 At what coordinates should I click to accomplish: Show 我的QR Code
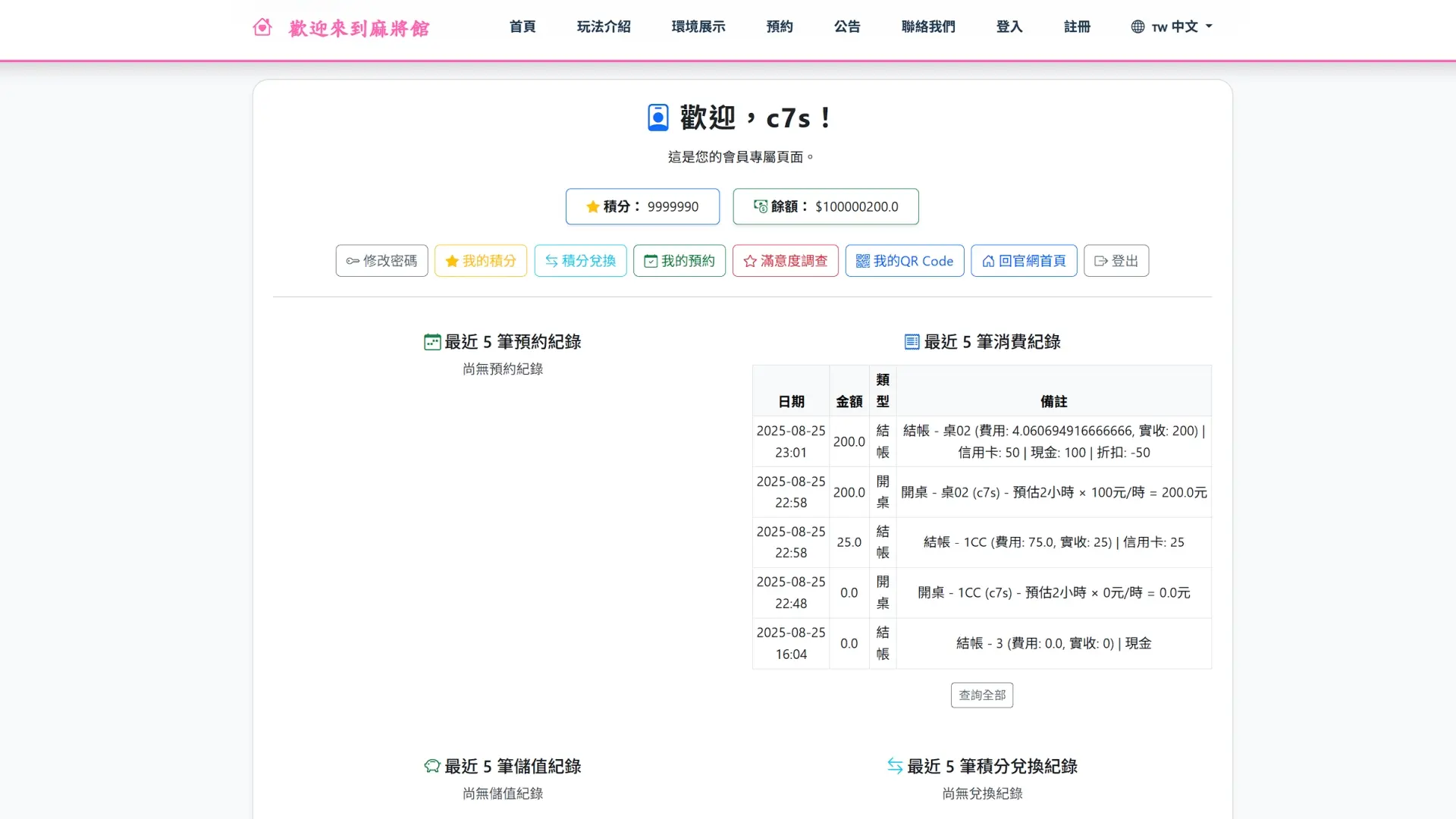click(905, 261)
